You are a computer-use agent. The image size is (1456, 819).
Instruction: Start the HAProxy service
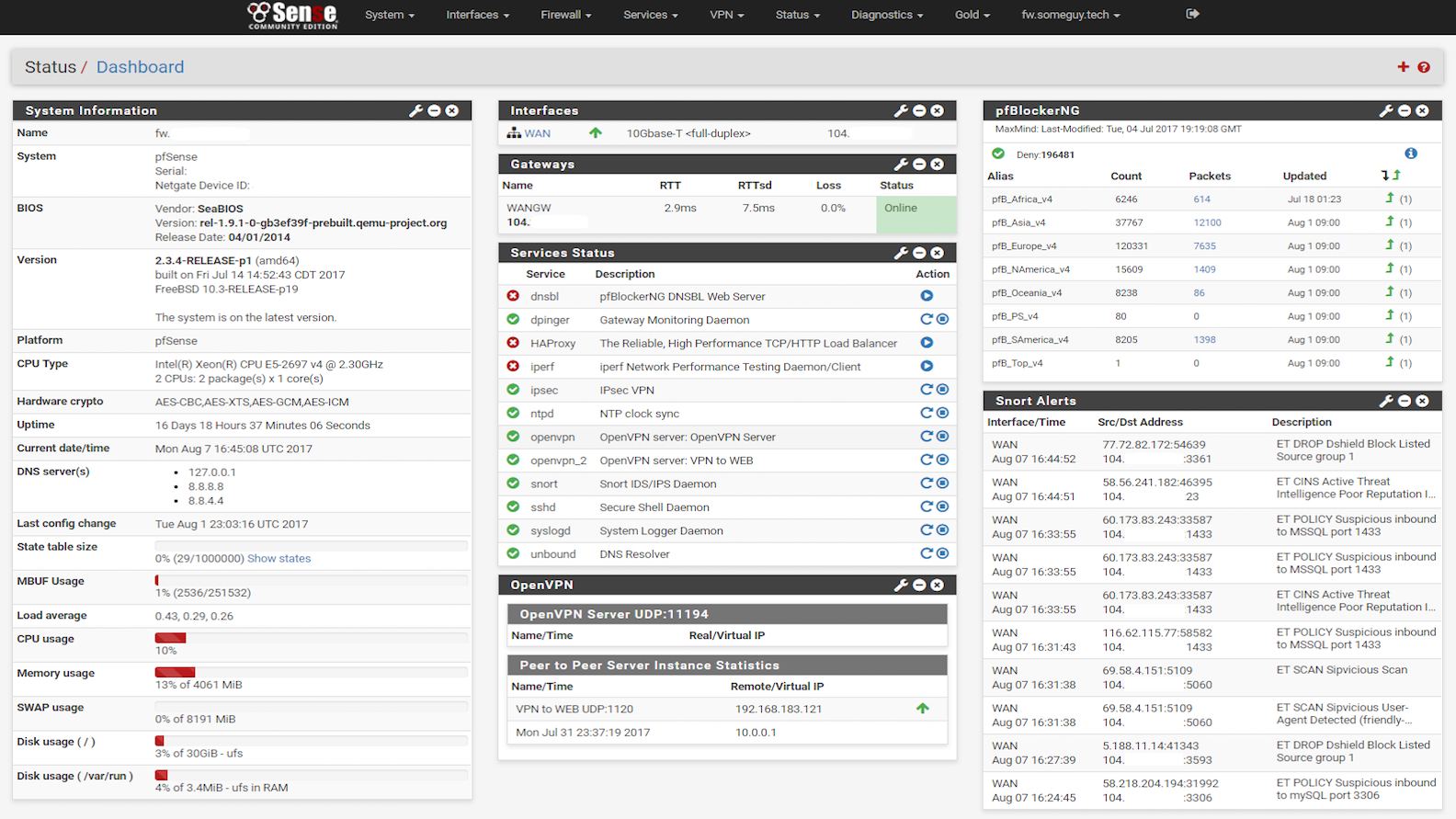point(927,343)
